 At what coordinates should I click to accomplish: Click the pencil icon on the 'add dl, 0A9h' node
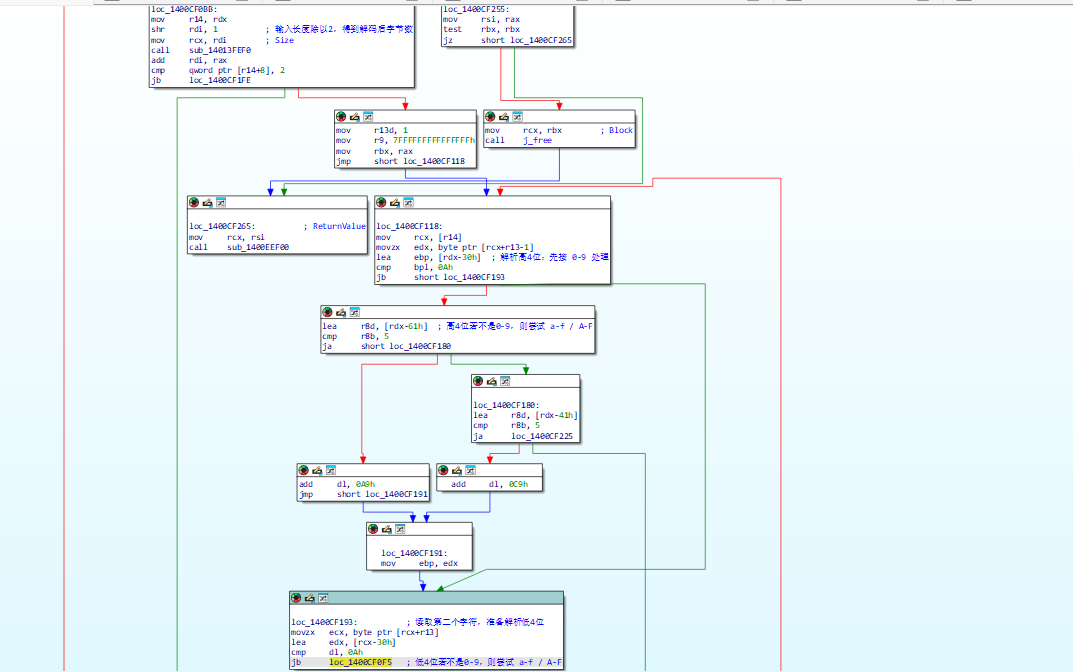click(x=318, y=470)
